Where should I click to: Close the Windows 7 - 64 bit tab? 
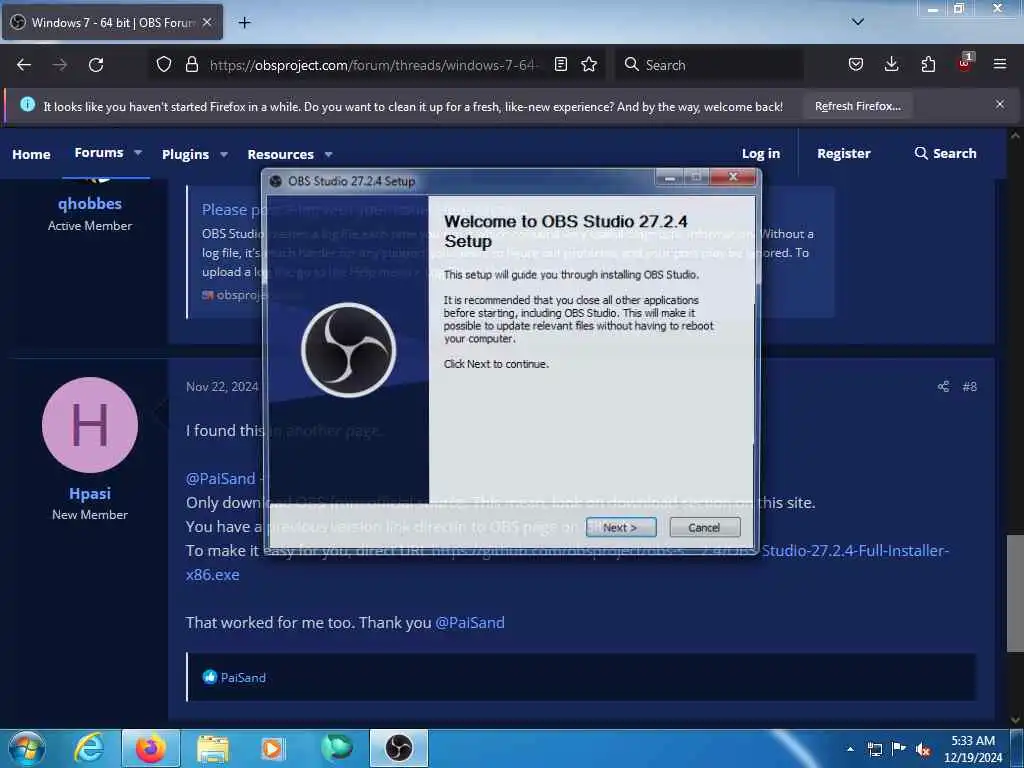point(207,22)
